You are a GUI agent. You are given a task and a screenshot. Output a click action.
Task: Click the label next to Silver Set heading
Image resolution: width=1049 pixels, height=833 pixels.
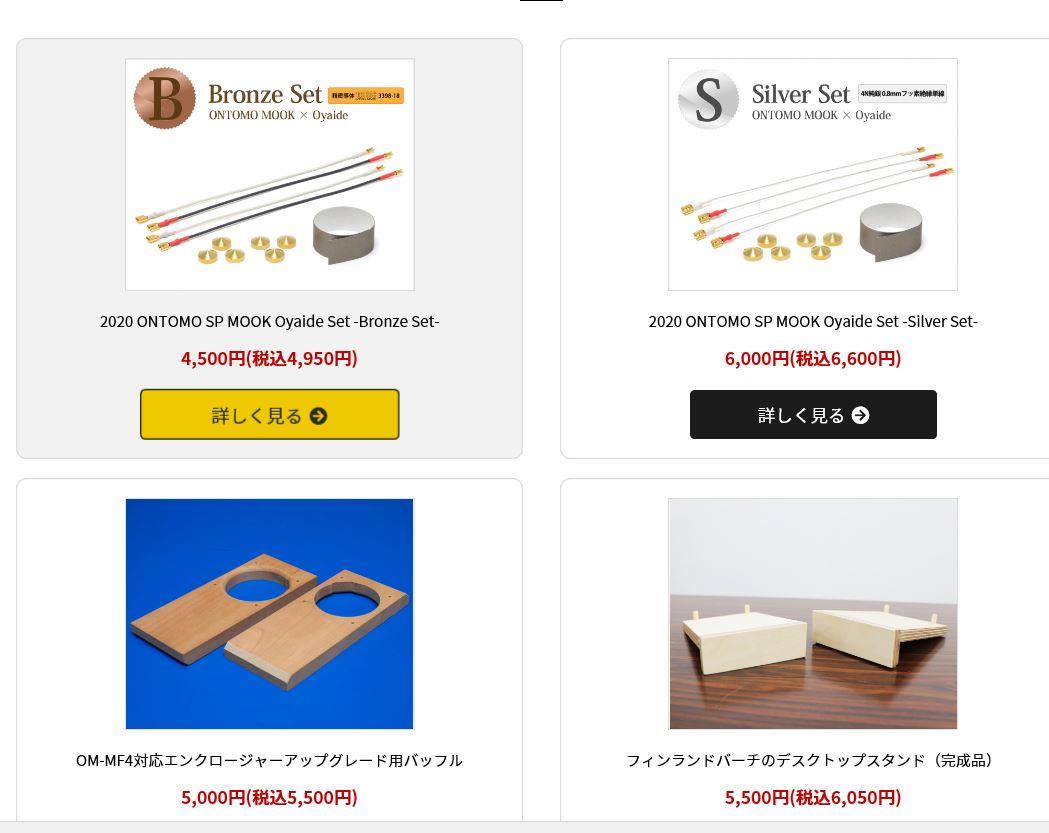[902, 94]
